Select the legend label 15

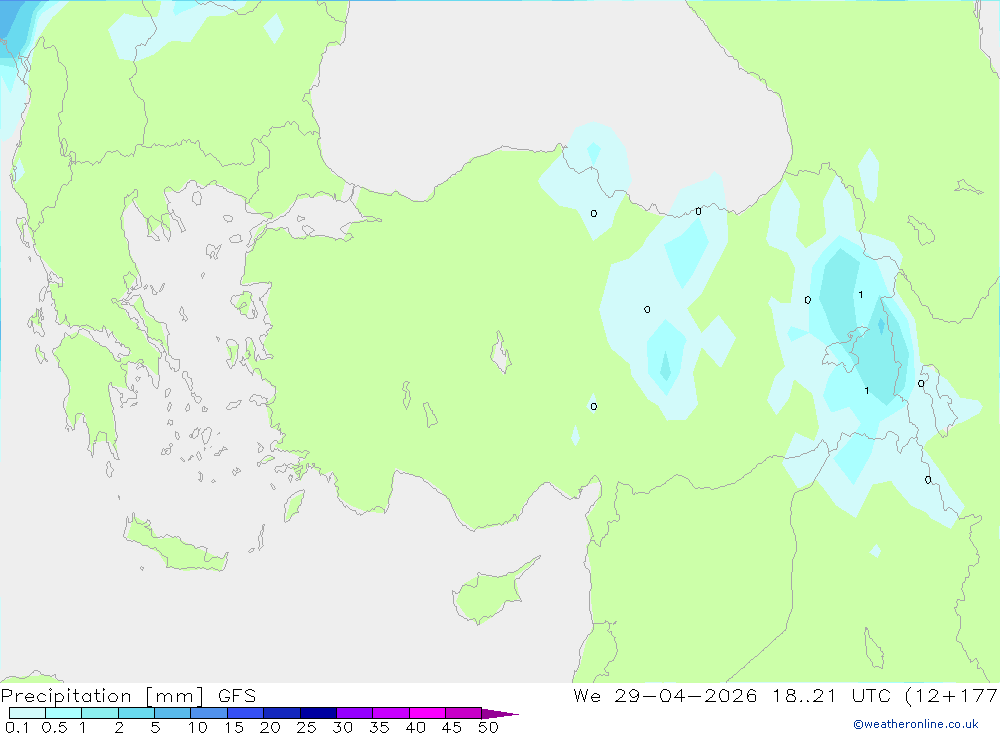234,727
